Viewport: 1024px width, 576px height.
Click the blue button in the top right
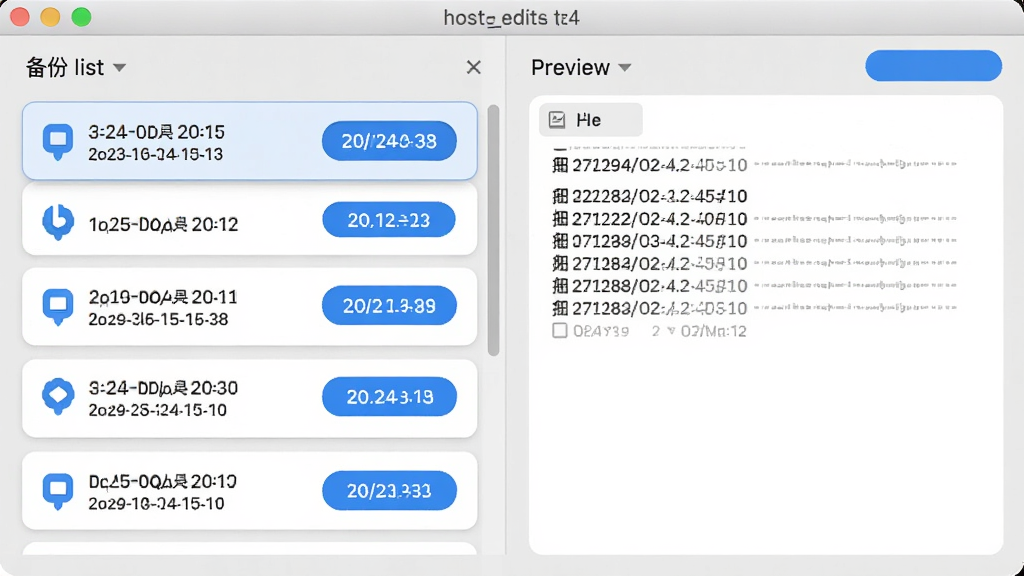click(x=933, y=66)
